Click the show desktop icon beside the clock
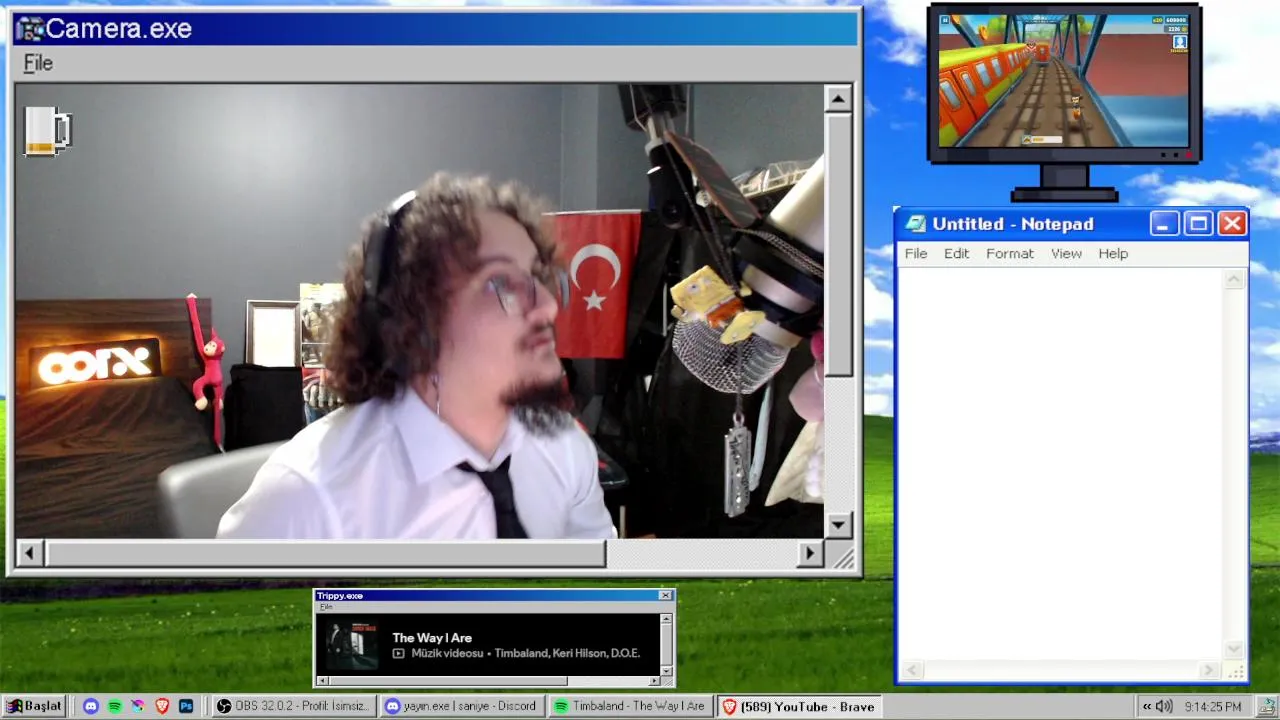Screen dimensions: 1280x720 pyautogui.click(x=1266, y=706)
